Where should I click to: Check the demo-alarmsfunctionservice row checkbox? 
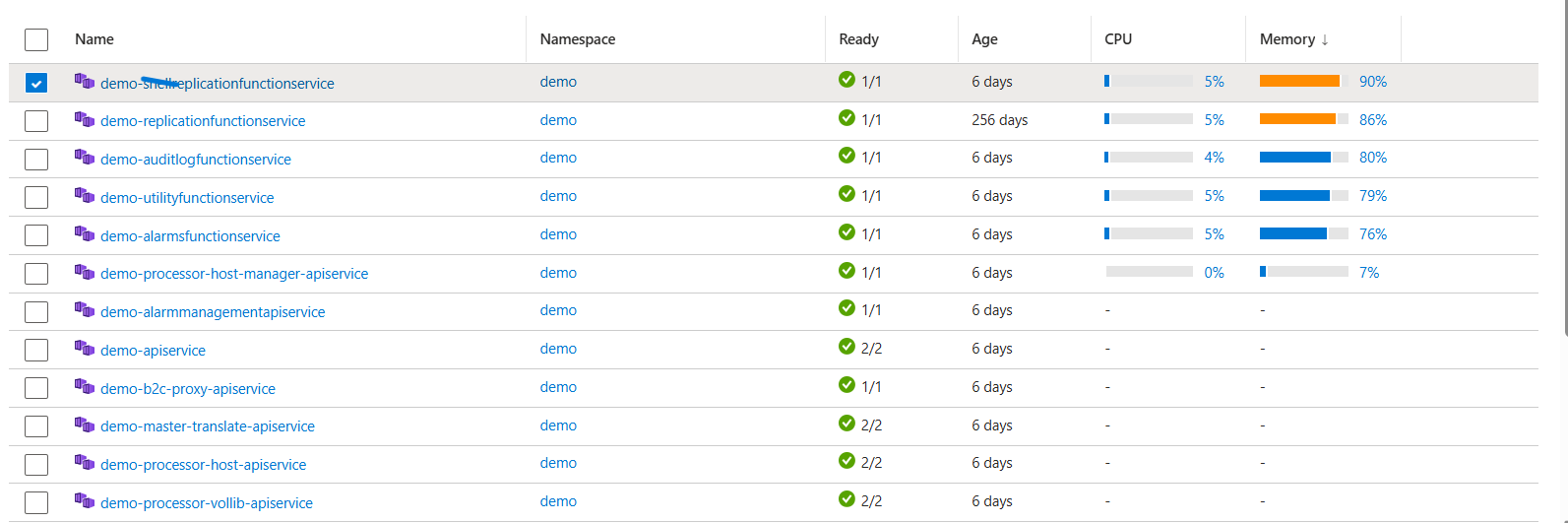[x=36, y=235]
